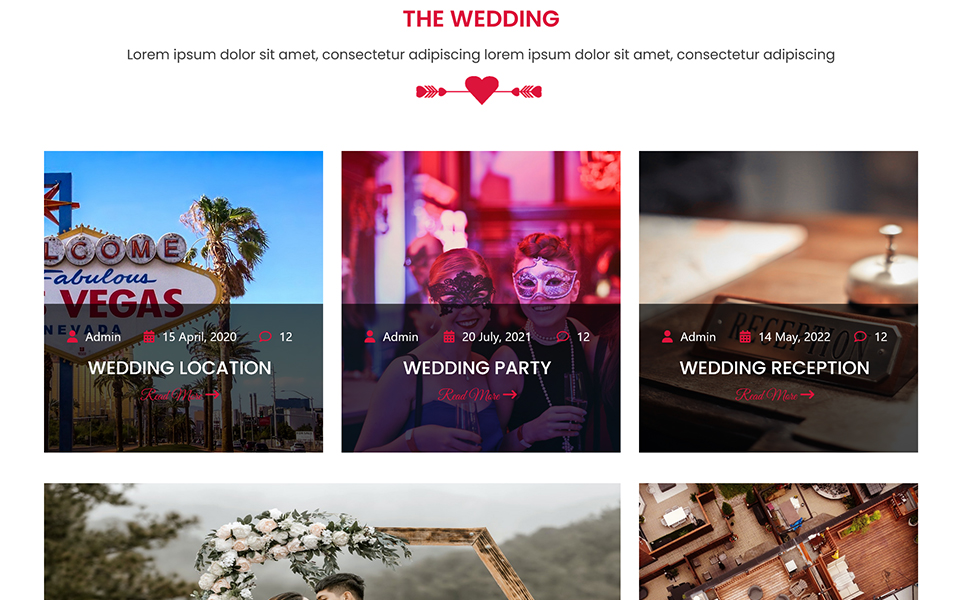Click the Admin user icon on Wedding Party card
This screenshot has height=600, width=965.
[370, 337]
